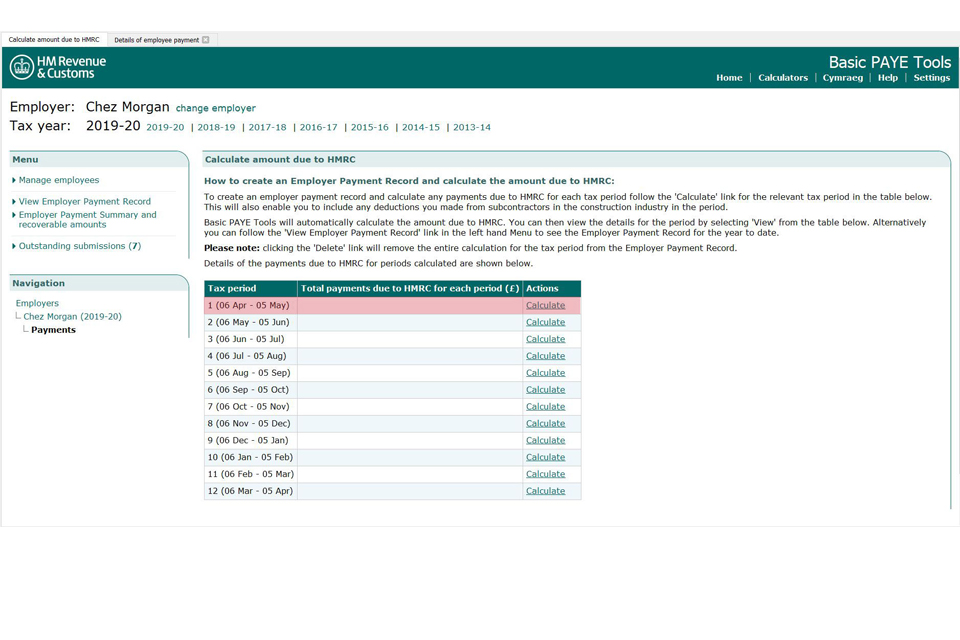Calculate period 1 (06 Apr - 05 May)
This screenshot has width=960, height=640.
pos(546,306)
